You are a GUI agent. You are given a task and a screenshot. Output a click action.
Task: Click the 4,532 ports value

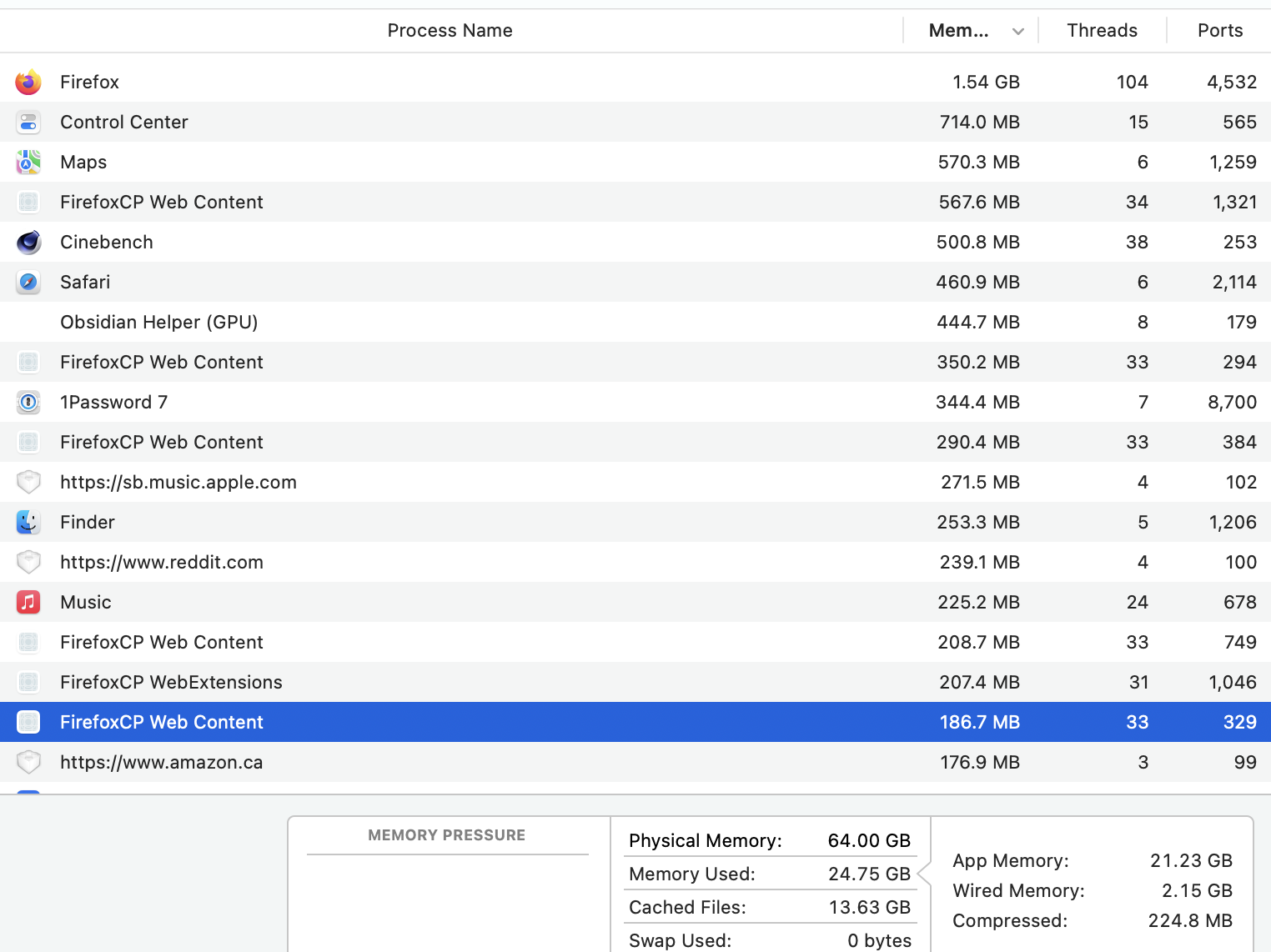pos(1232,82)
